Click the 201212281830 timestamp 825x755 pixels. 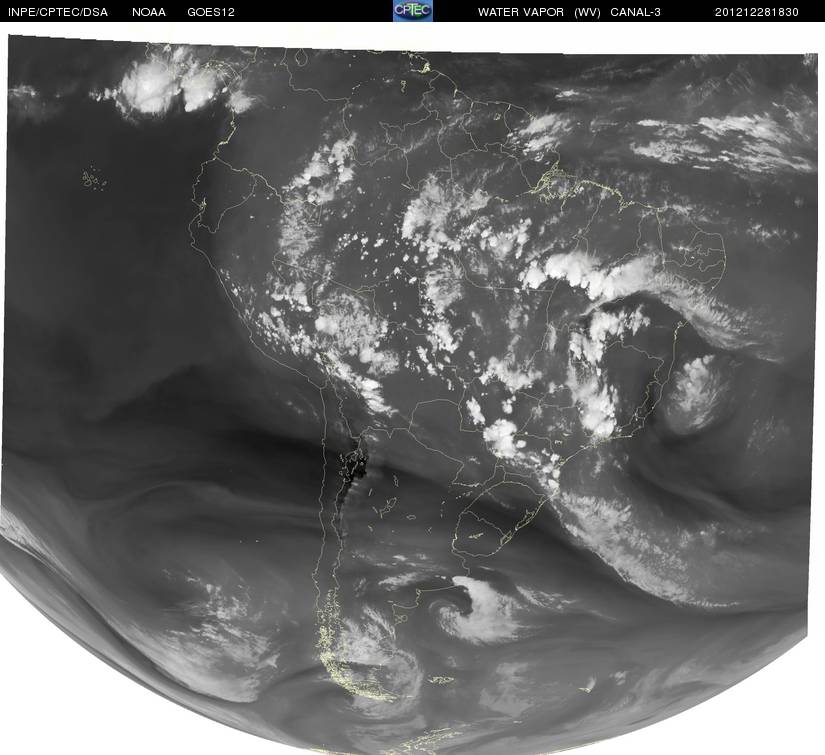pyautogui.click(x=757, y=12)
